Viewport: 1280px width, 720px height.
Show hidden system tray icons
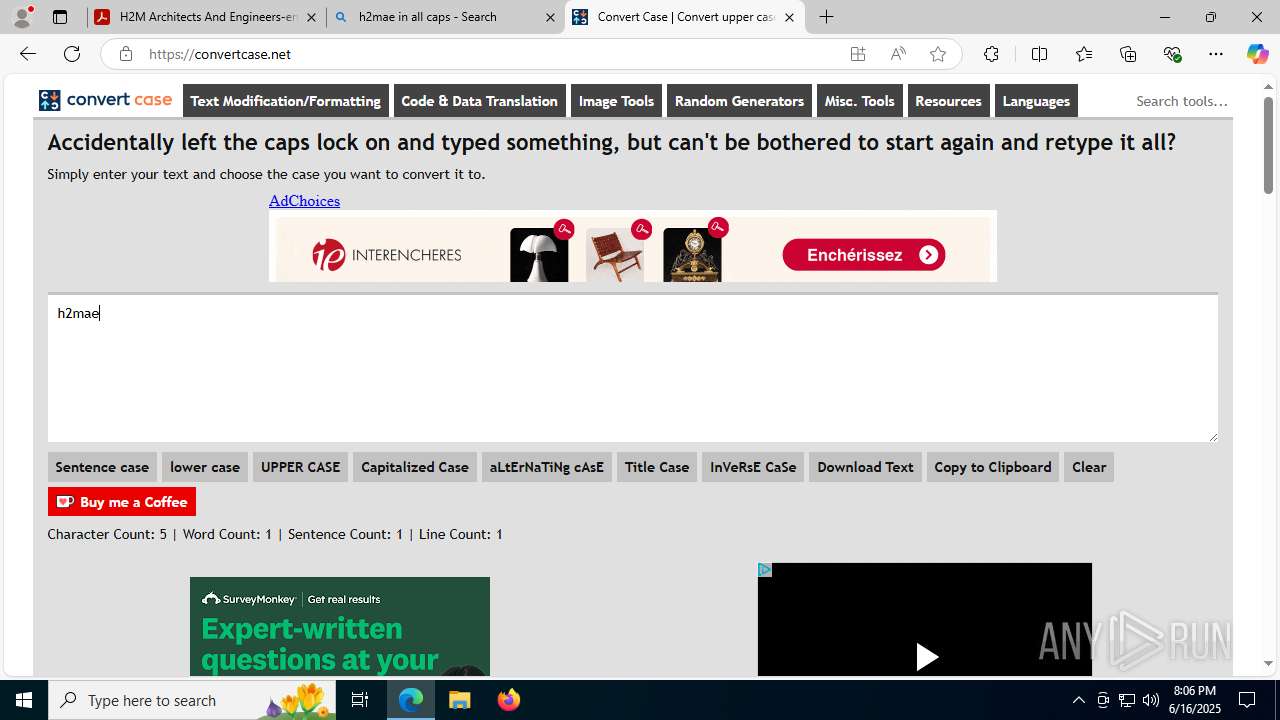coord(1078,700)
